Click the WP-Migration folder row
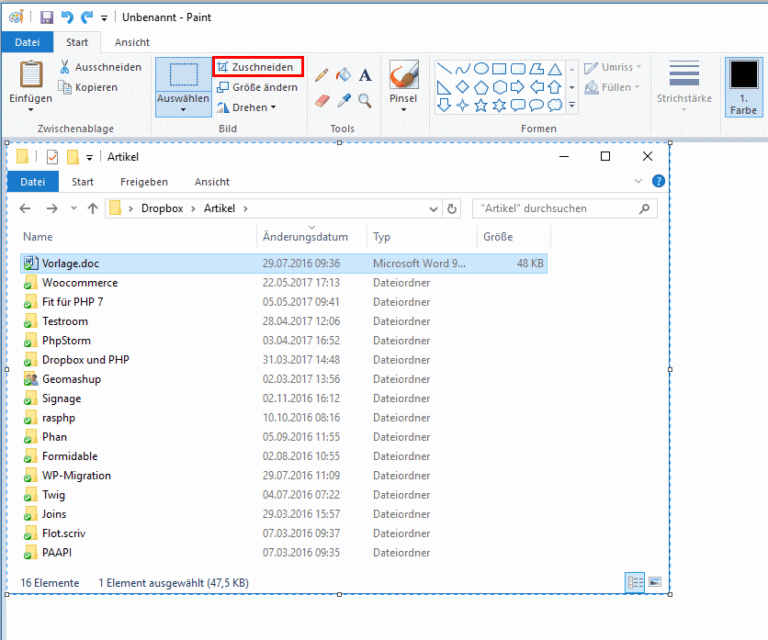The width and height of the screenshot is (768, 640). point(284,475)
